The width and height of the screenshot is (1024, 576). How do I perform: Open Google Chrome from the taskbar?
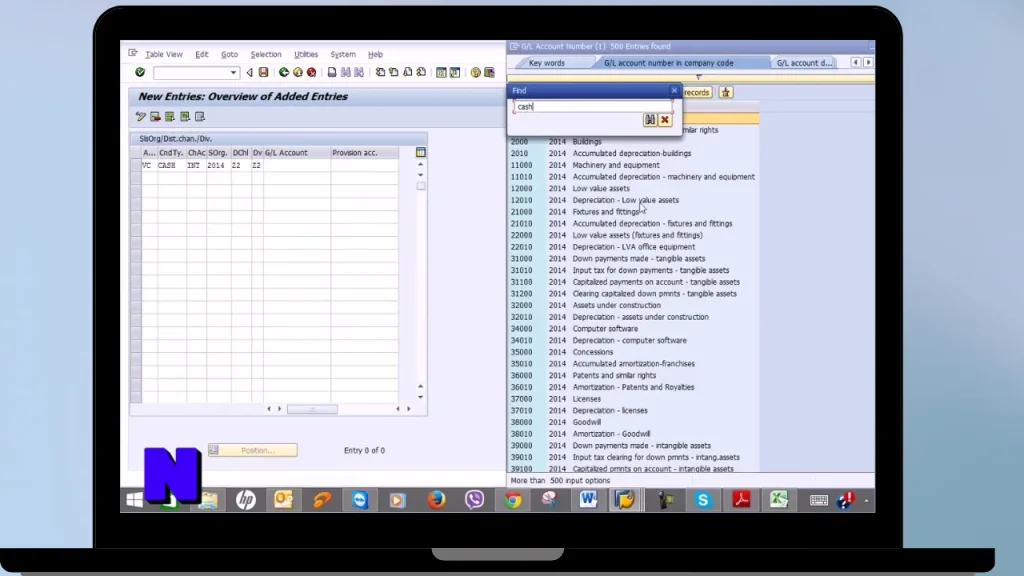coord(513,500)
